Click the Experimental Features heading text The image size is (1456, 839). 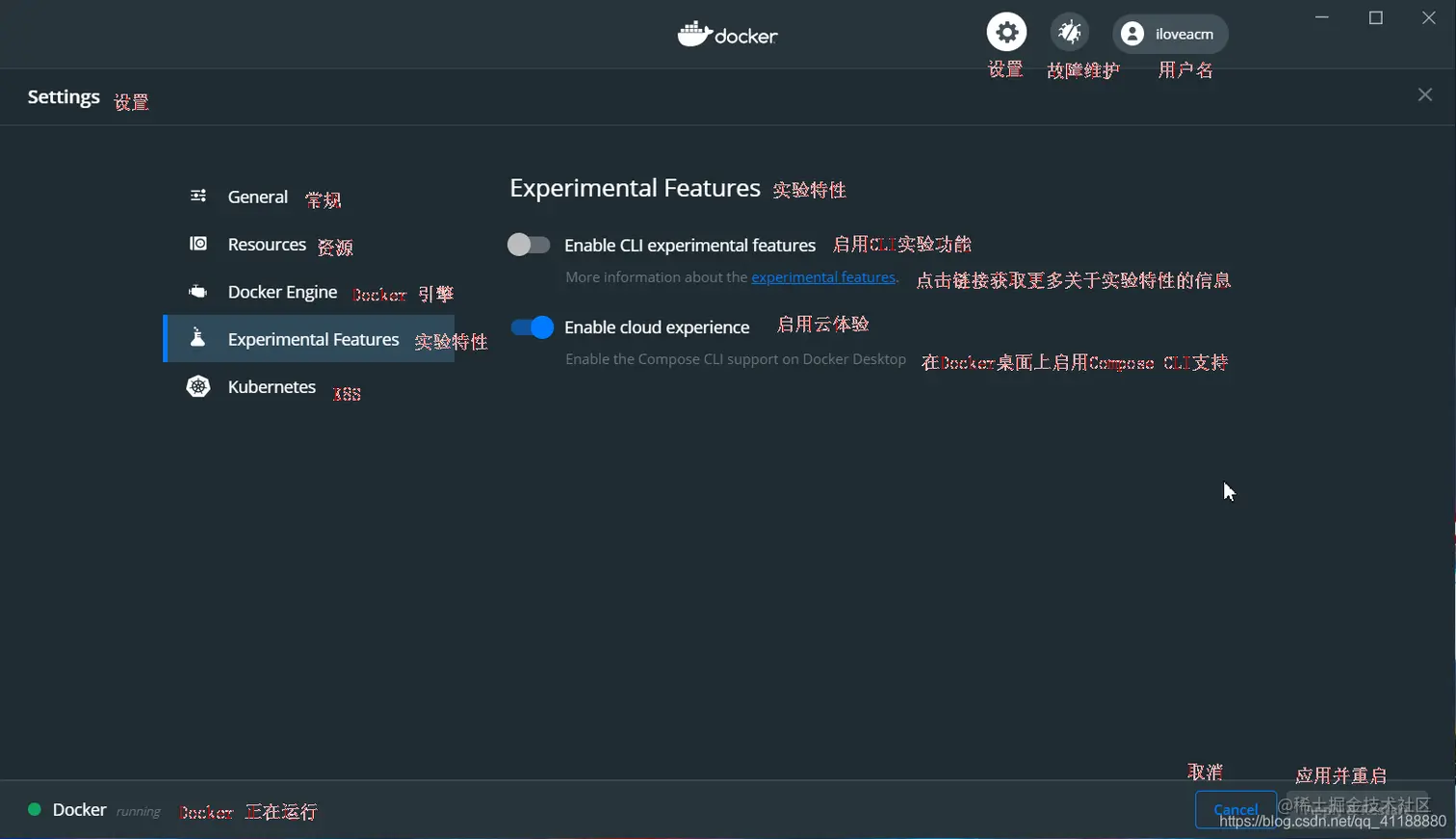pyautogui.click(x=635, y=188)
